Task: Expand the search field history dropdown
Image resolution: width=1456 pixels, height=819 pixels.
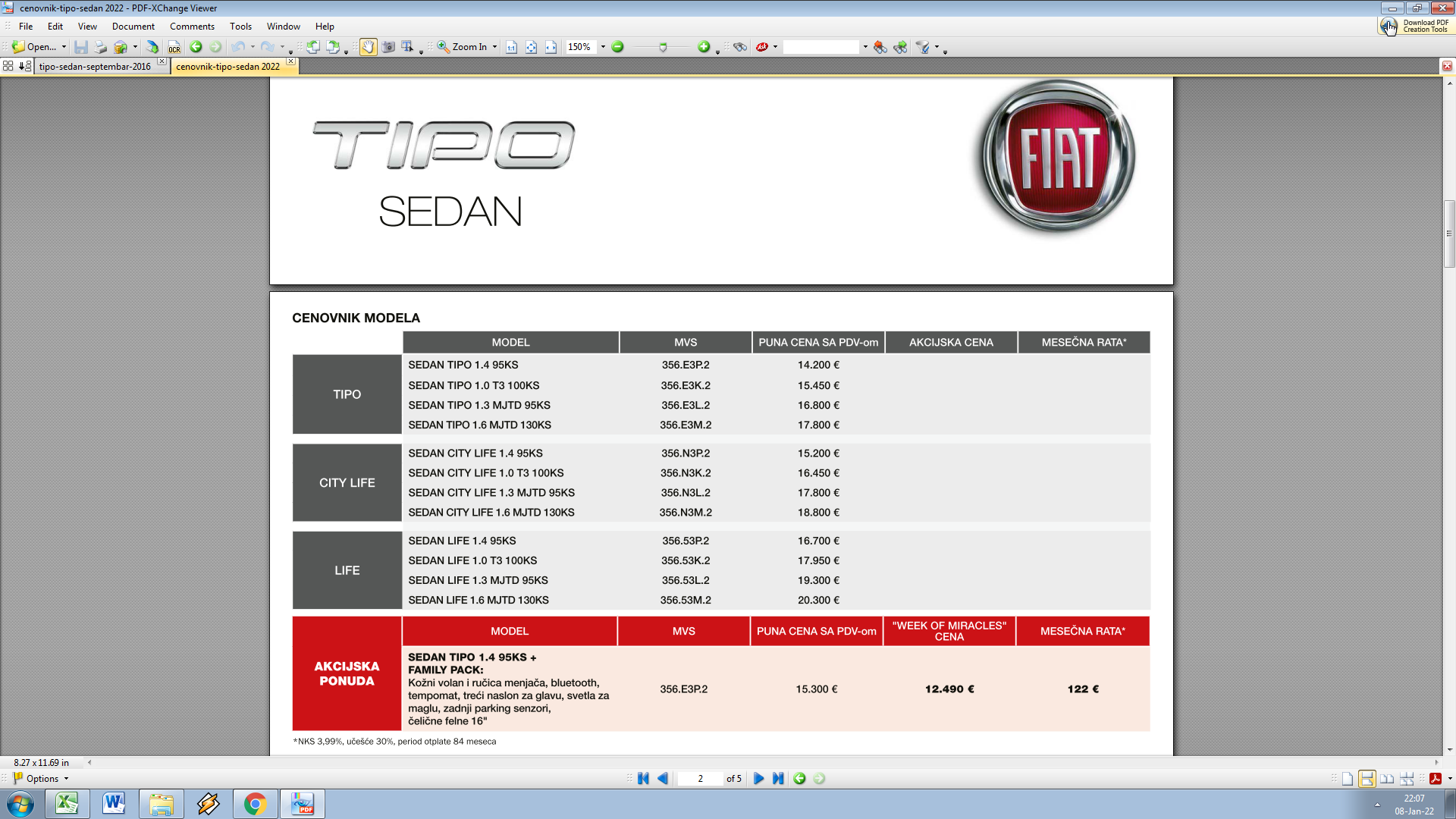Action: (865, 47)
